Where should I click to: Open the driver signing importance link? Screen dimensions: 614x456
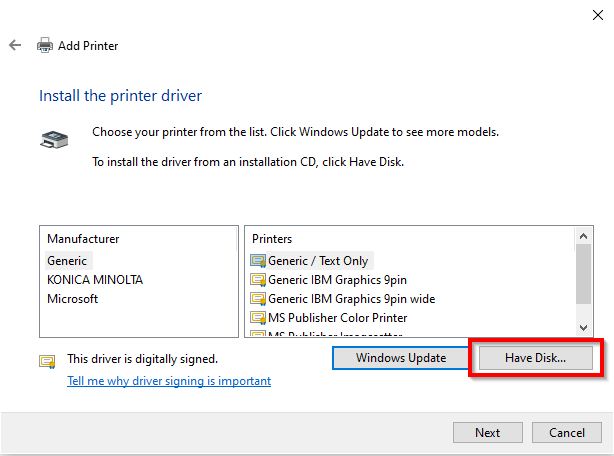pos(169,381)
